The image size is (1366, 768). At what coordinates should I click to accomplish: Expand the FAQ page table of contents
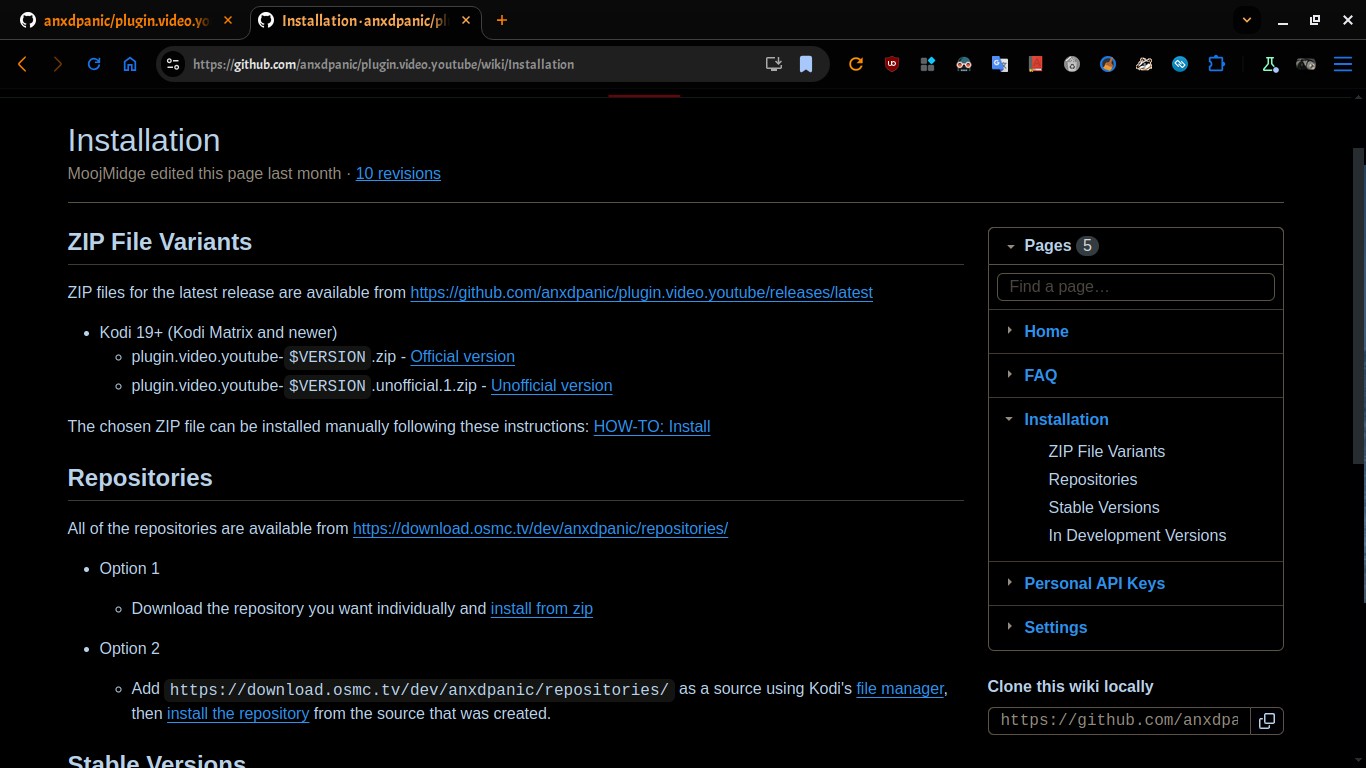click(x=1010, y=374)
